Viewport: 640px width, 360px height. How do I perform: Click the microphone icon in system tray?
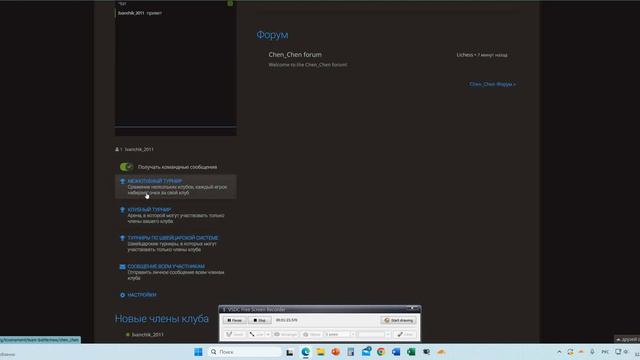tap(592, 352)
